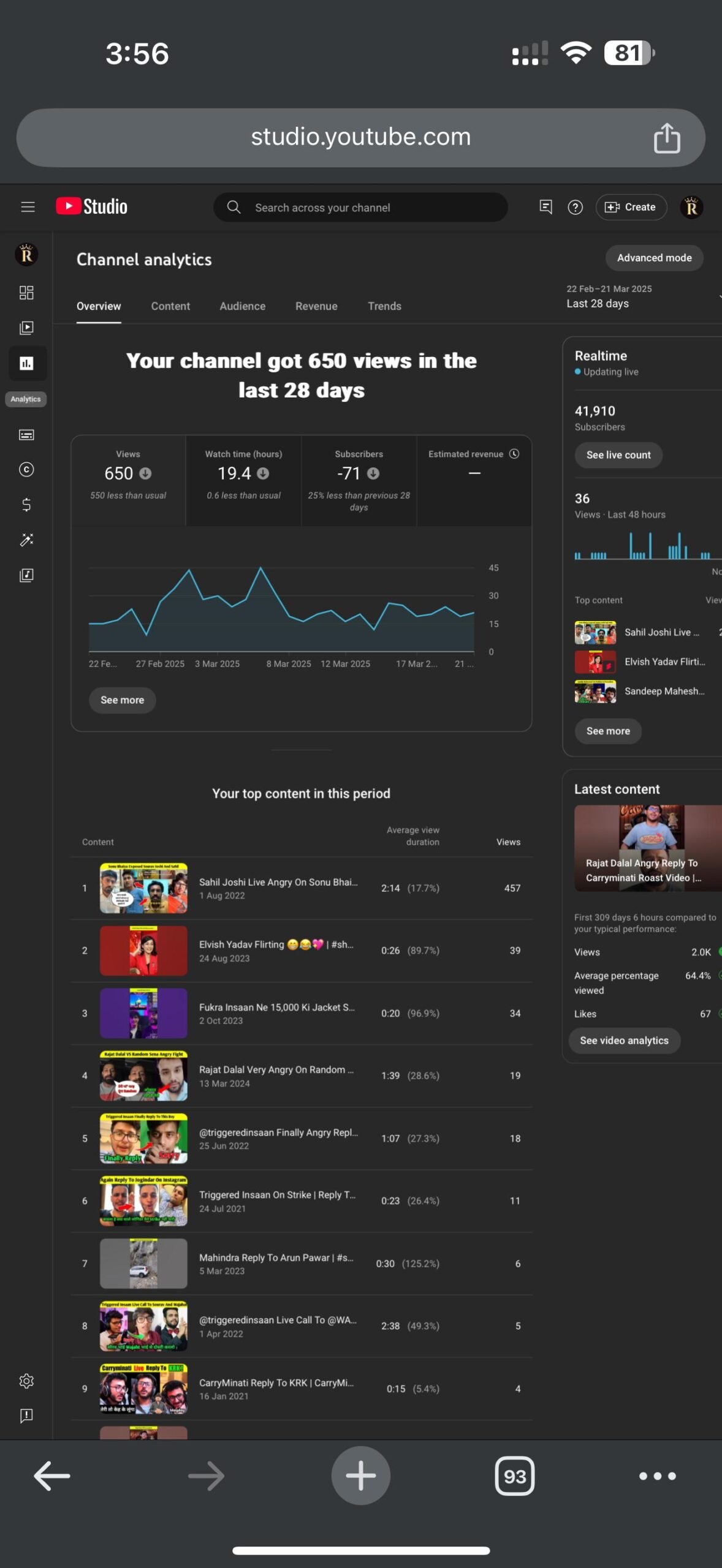Open @triggeredinsaan Live Call video thumbnail
Viewport: 722px width, 1568px height.
(x=143, y=1326)
